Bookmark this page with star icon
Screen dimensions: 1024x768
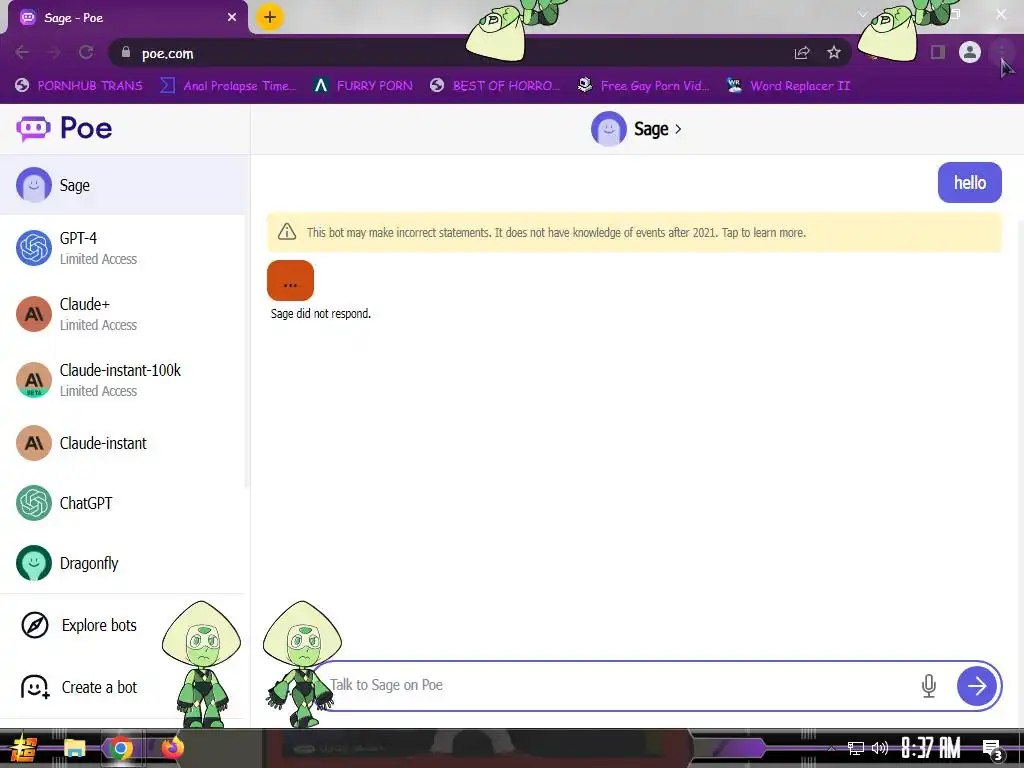(833, 53)
